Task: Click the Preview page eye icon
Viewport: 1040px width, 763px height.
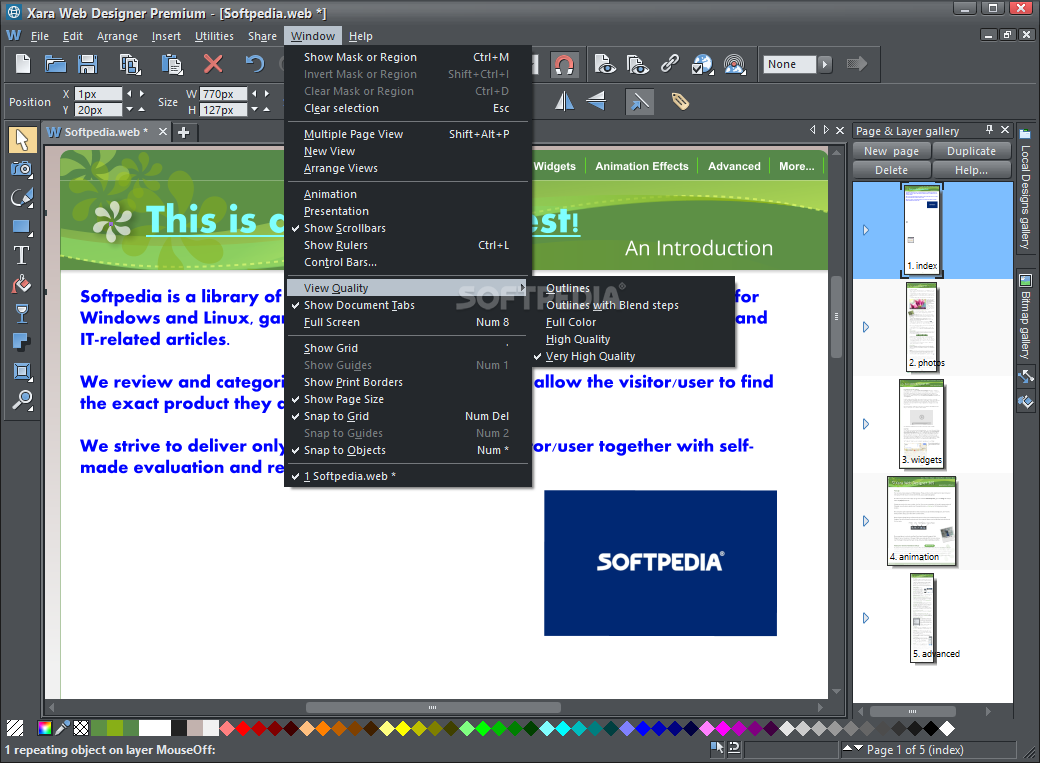Action: [604, 64]
